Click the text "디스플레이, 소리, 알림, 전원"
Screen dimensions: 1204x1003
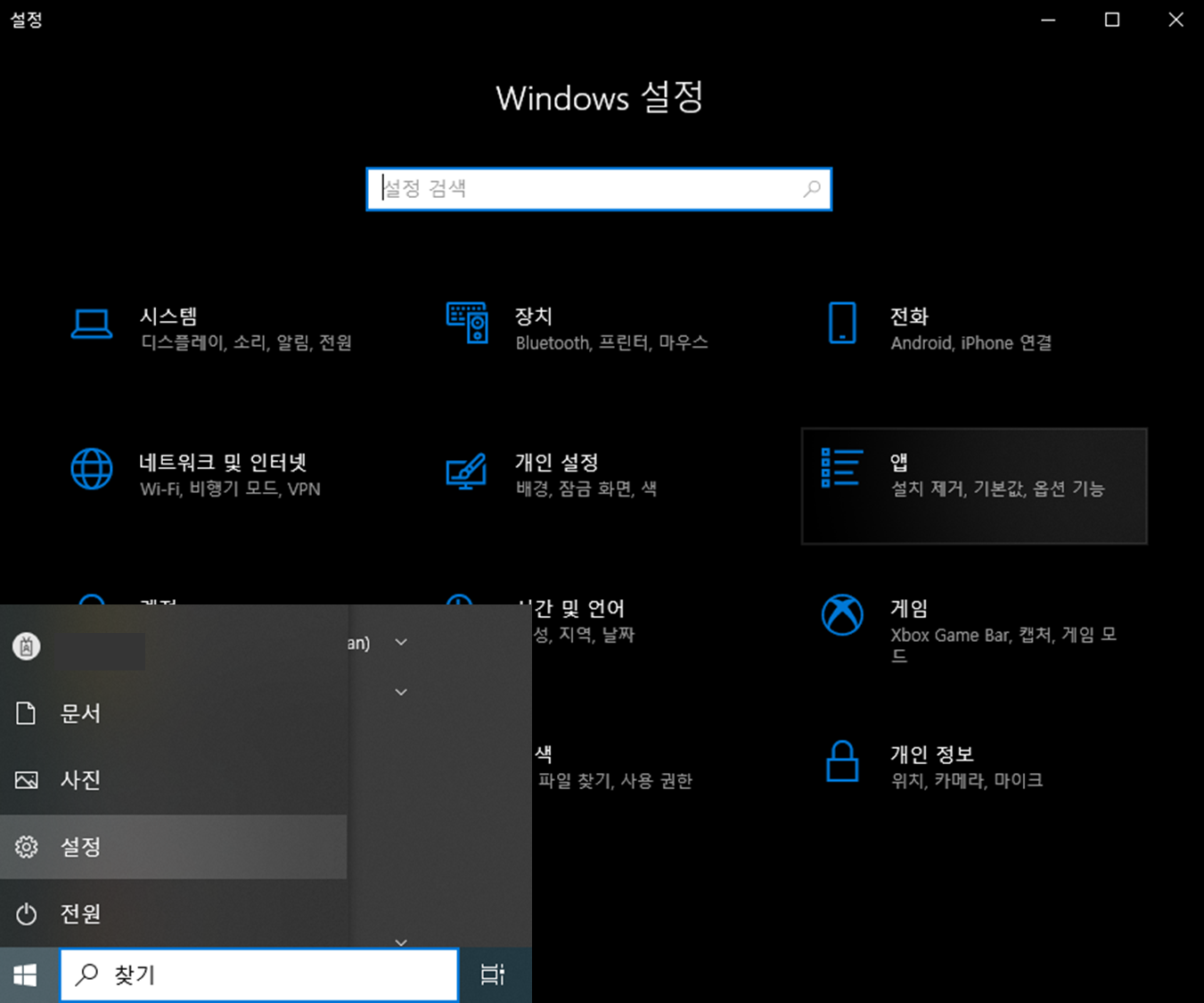point(246,343)
